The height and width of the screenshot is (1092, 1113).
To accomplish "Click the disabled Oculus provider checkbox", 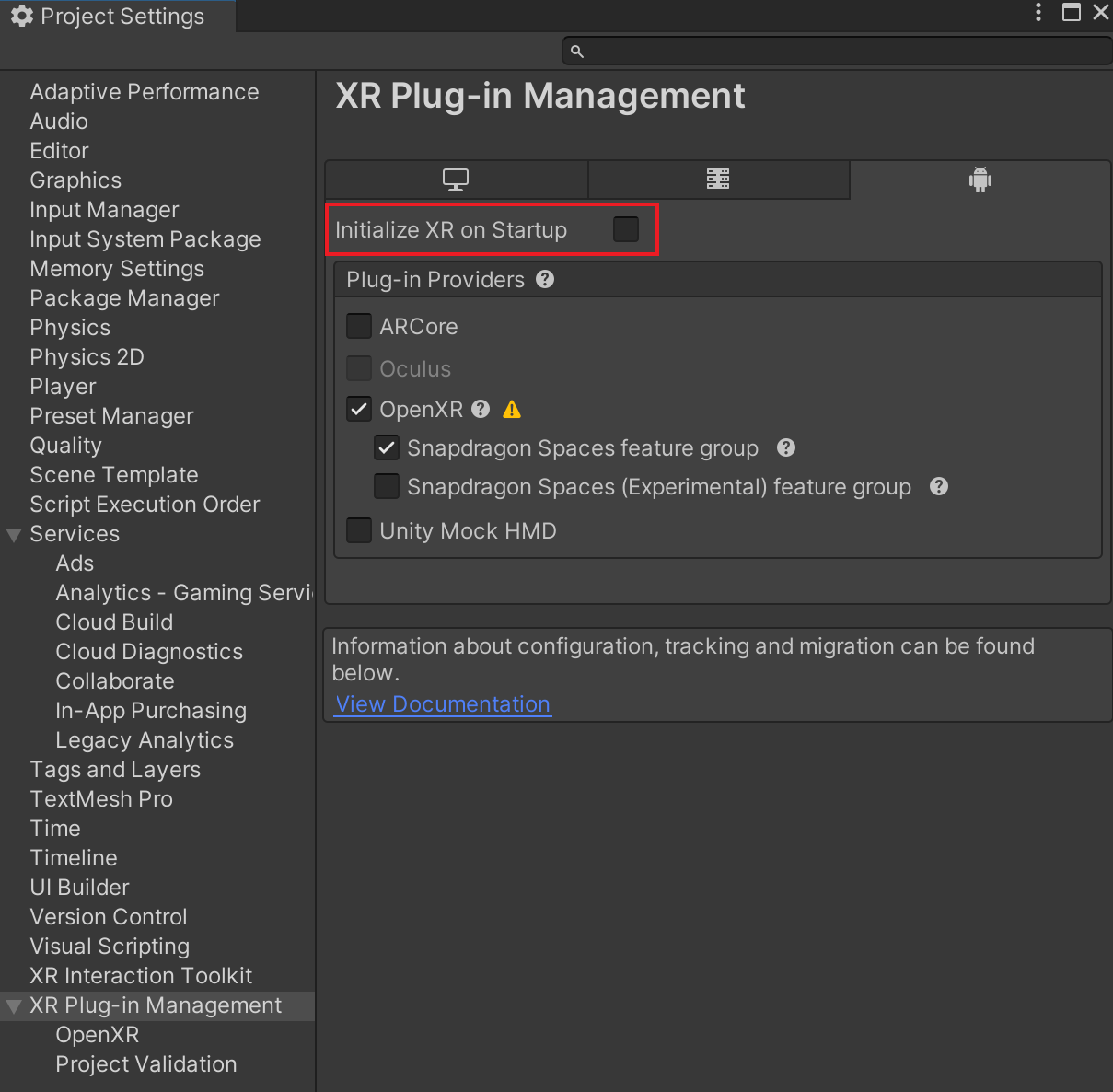I will pyautogui.click(x=359, y=368).
